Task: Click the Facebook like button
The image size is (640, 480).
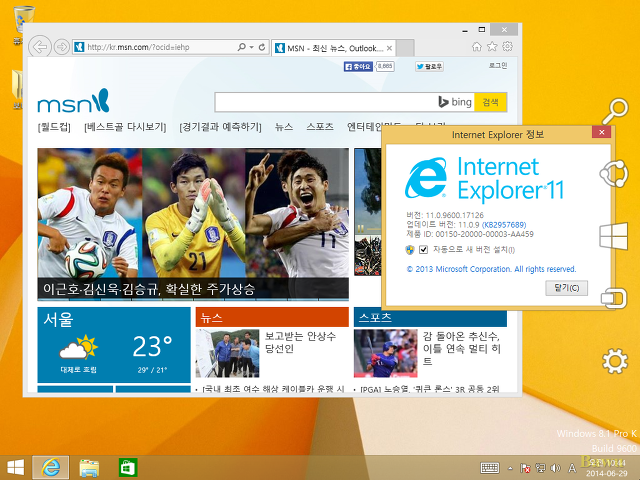Action: pyautogui.click(x=358, y=66)
